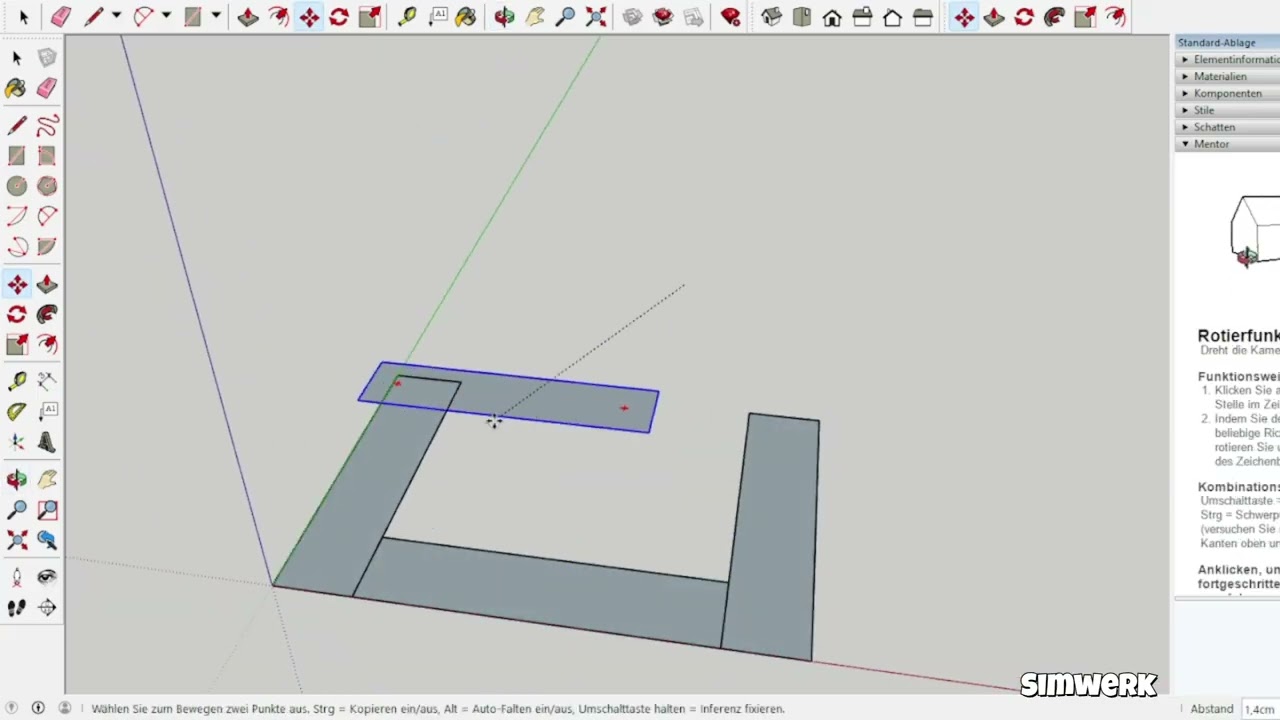Viewport: 1280px width, 720px height.
Task: Click the Rotierfunk heading in Mentor
Action: 1238,336
